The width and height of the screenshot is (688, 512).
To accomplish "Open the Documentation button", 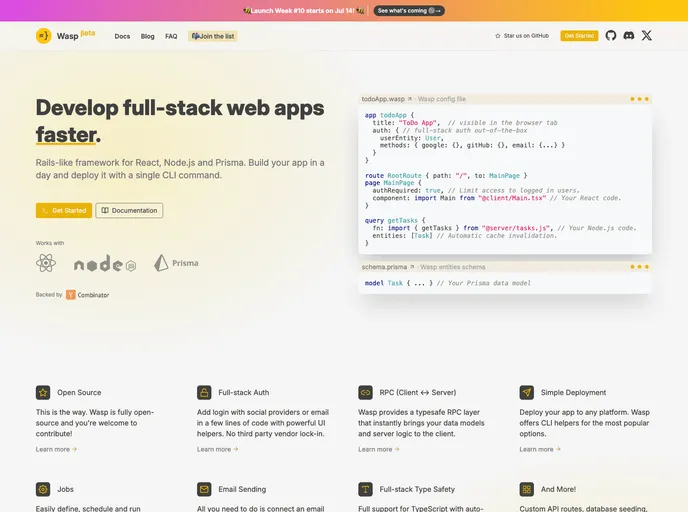I will pos(129,211).
